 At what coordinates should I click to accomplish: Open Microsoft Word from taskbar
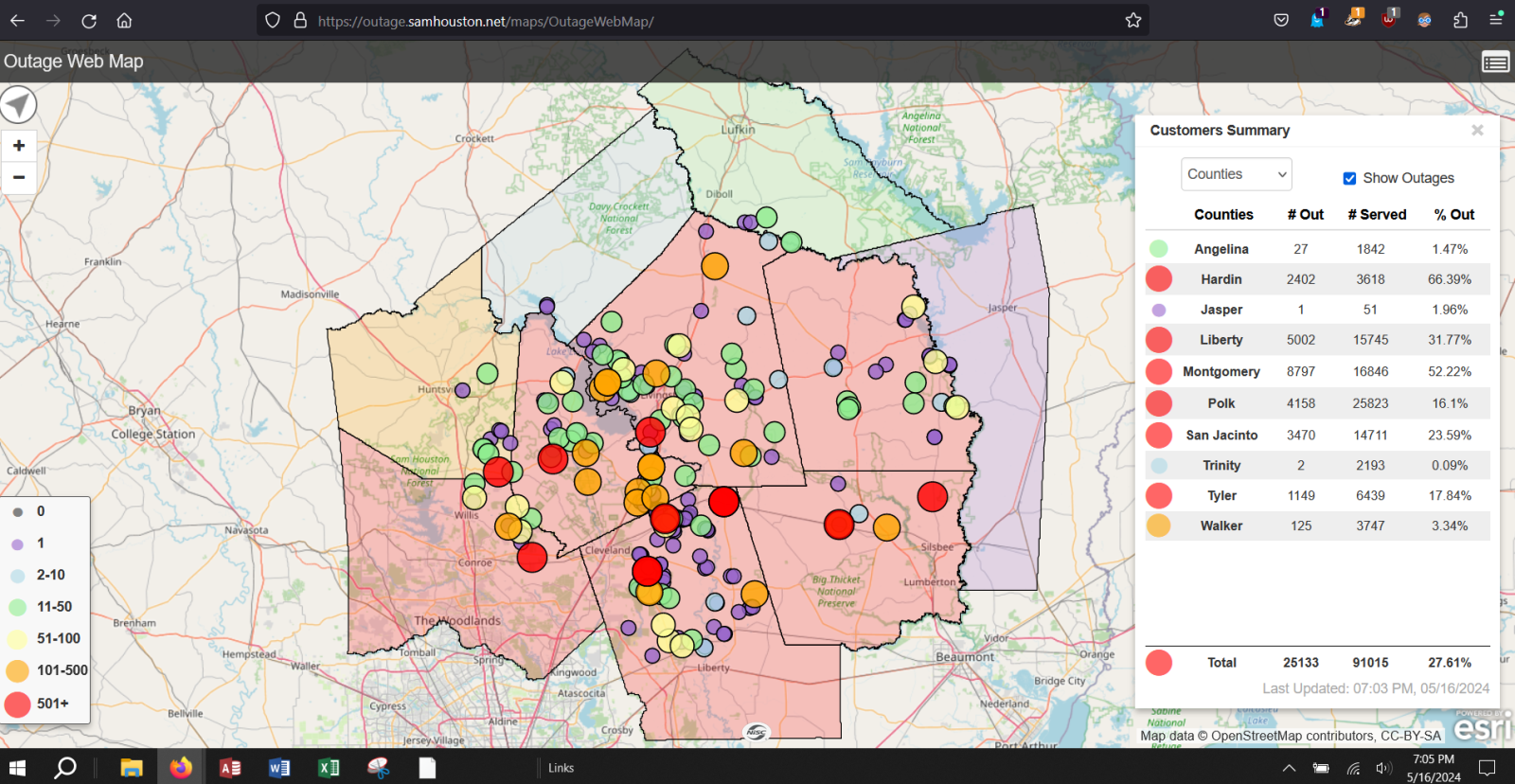[279, 768]
